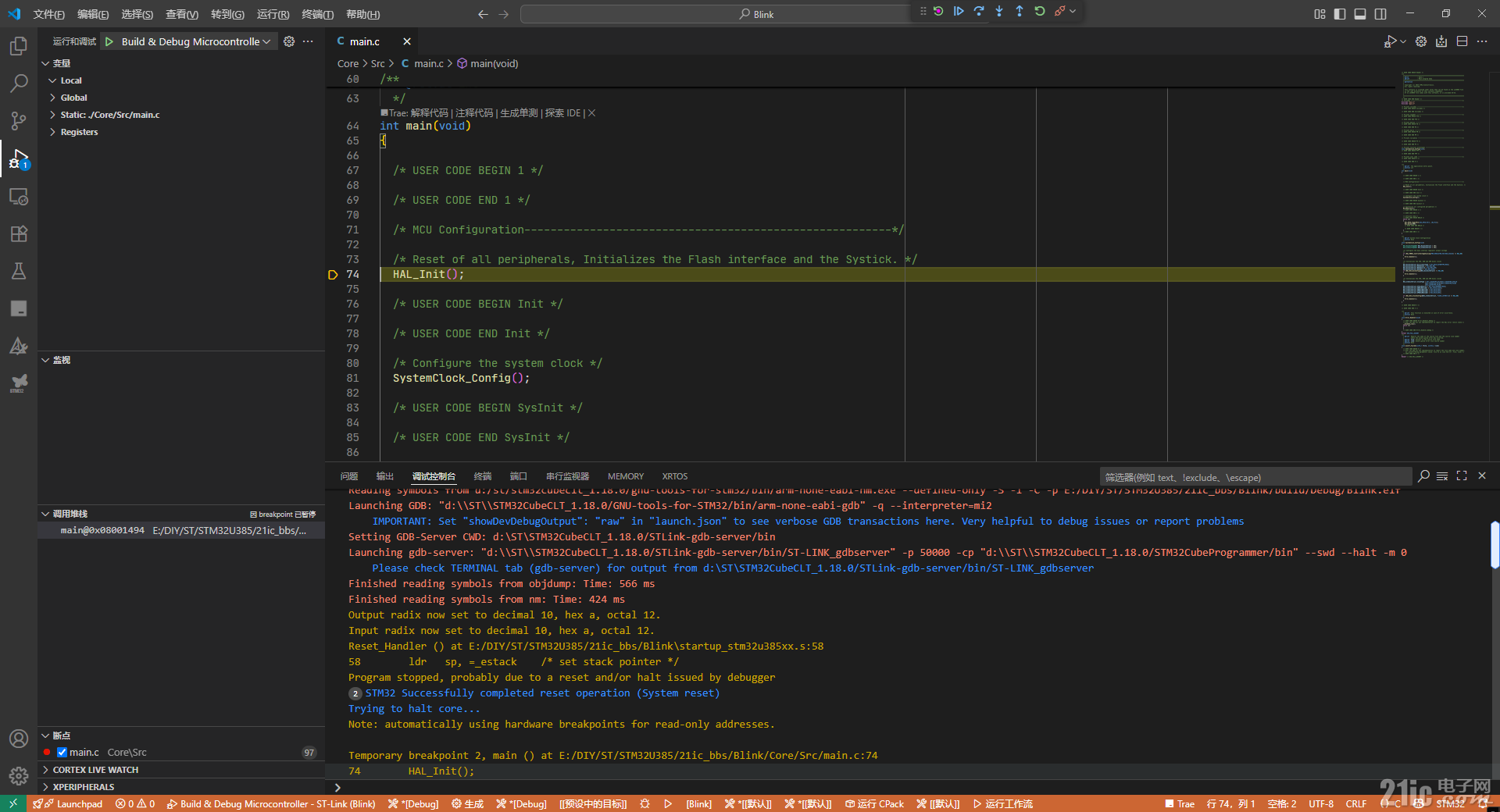Click Reset device debug button
The height and width of the screenshot is (812, 1500).
(938, 11)
